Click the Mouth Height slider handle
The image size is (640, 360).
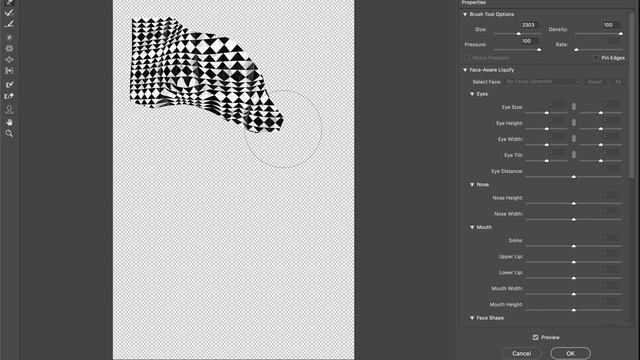(573, 310)
